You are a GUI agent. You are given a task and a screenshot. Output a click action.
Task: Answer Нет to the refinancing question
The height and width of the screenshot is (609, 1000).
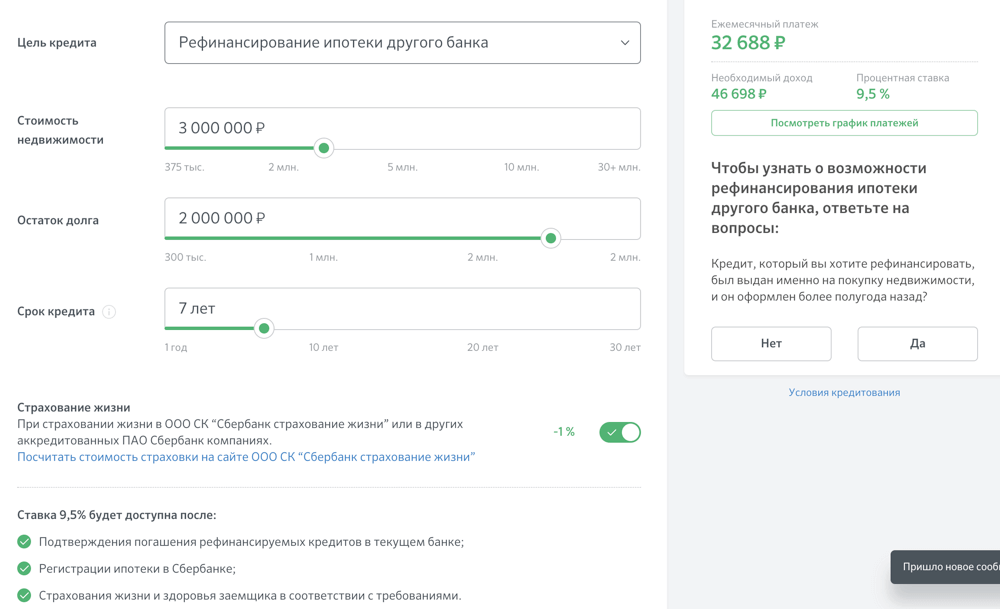pyautogui.click(x=771, y=344)
